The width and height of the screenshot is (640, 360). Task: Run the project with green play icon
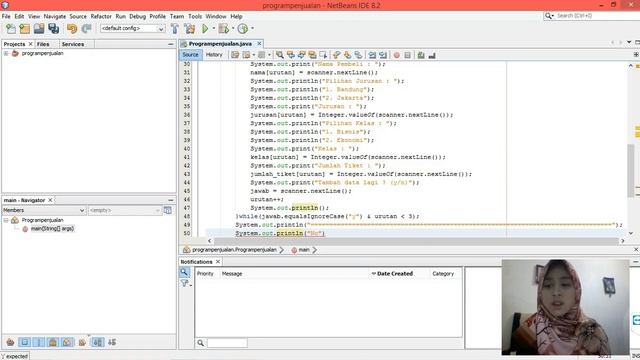coord(205,29)
